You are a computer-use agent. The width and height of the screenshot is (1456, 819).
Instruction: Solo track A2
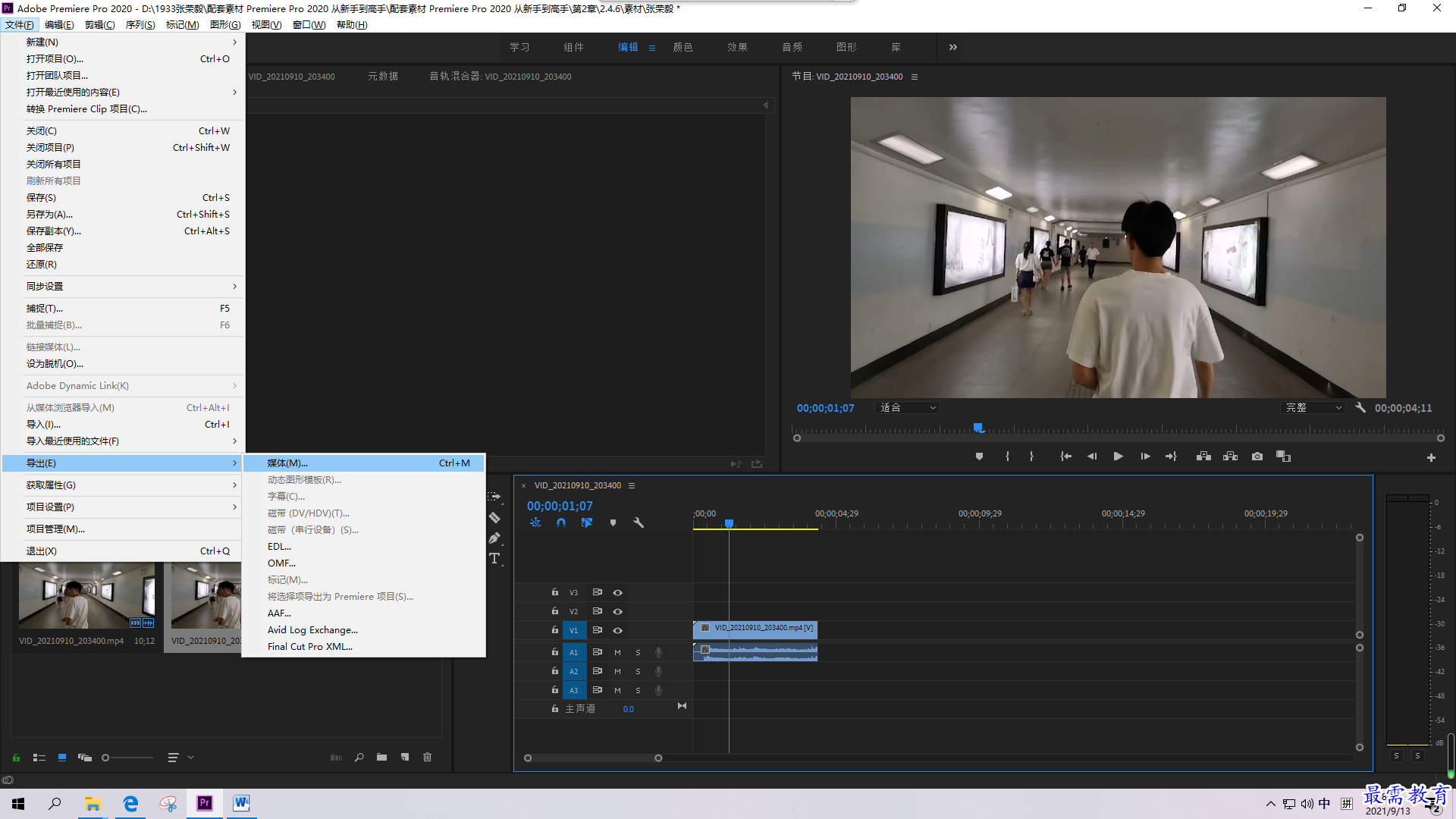click(x=638, y=671)
